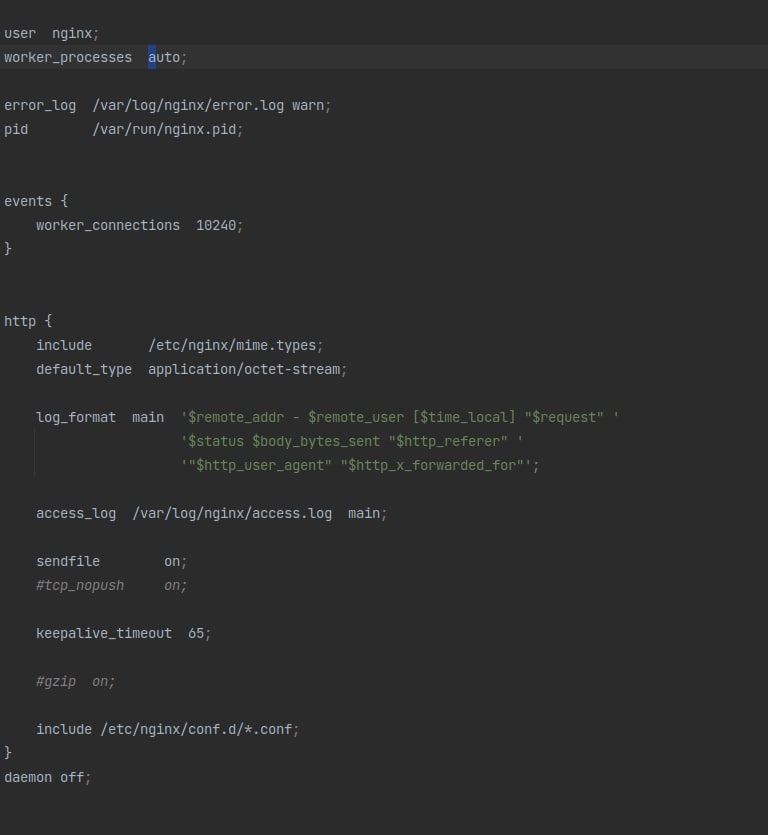This screenshot has width=768, height=835.
Task: Click the value 65
Action: [x=196, y=634]
